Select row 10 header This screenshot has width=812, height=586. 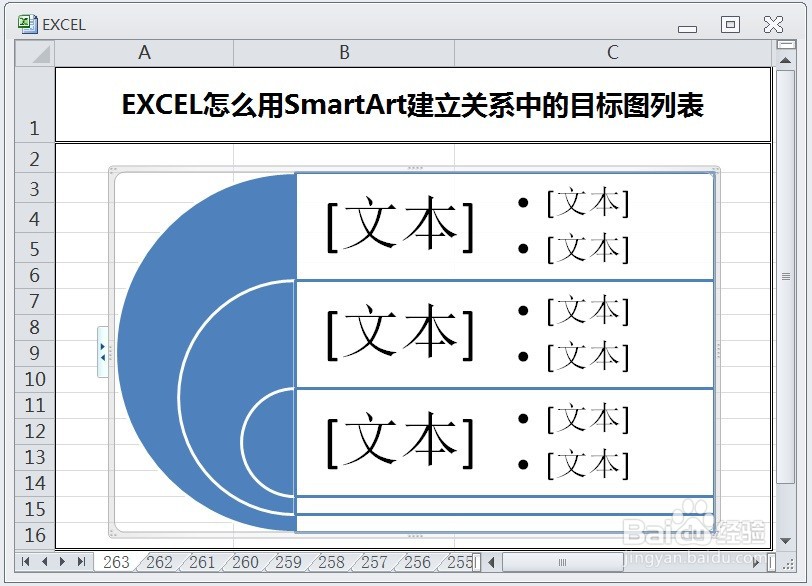click(34, 379)
